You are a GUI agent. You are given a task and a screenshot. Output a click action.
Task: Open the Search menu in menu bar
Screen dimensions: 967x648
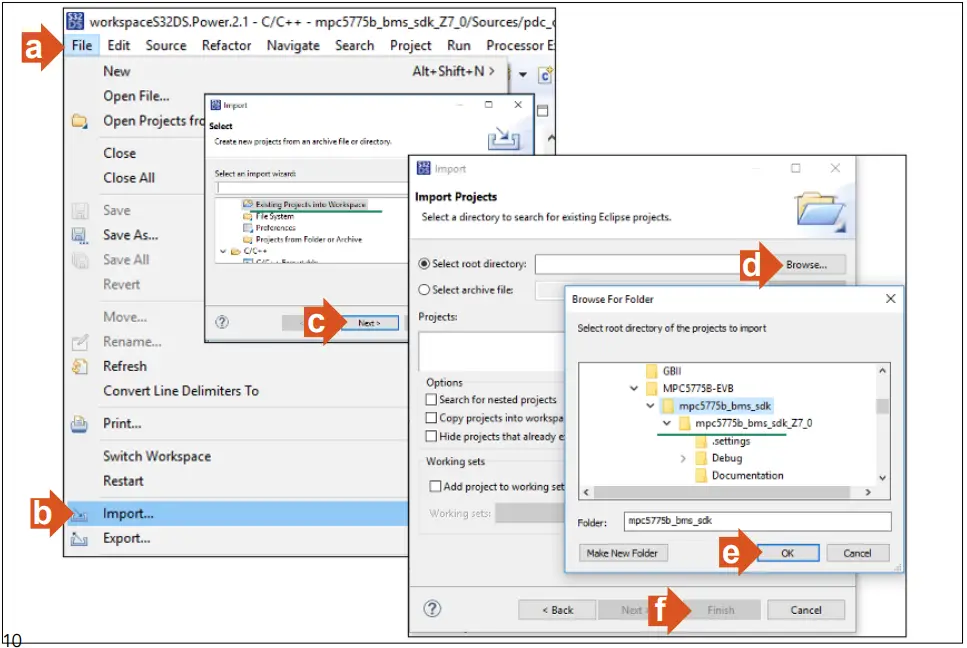[x=355, y=45]
